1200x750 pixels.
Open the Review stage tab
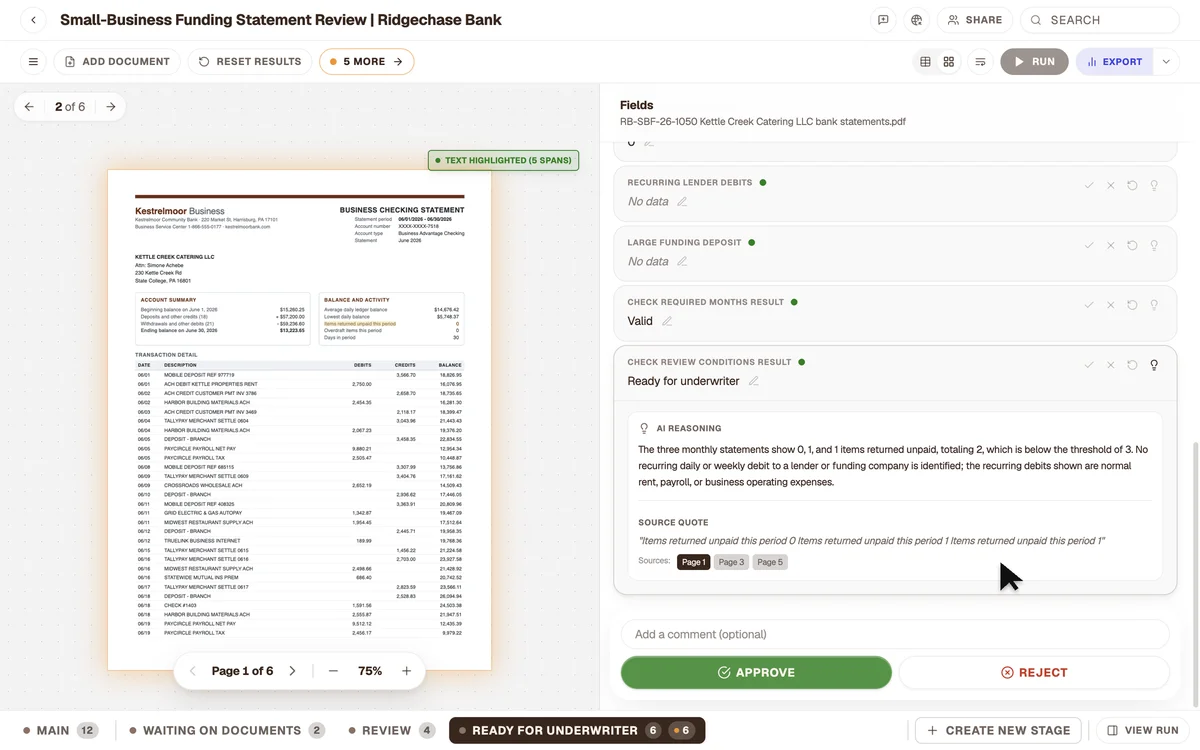point(391,731)
